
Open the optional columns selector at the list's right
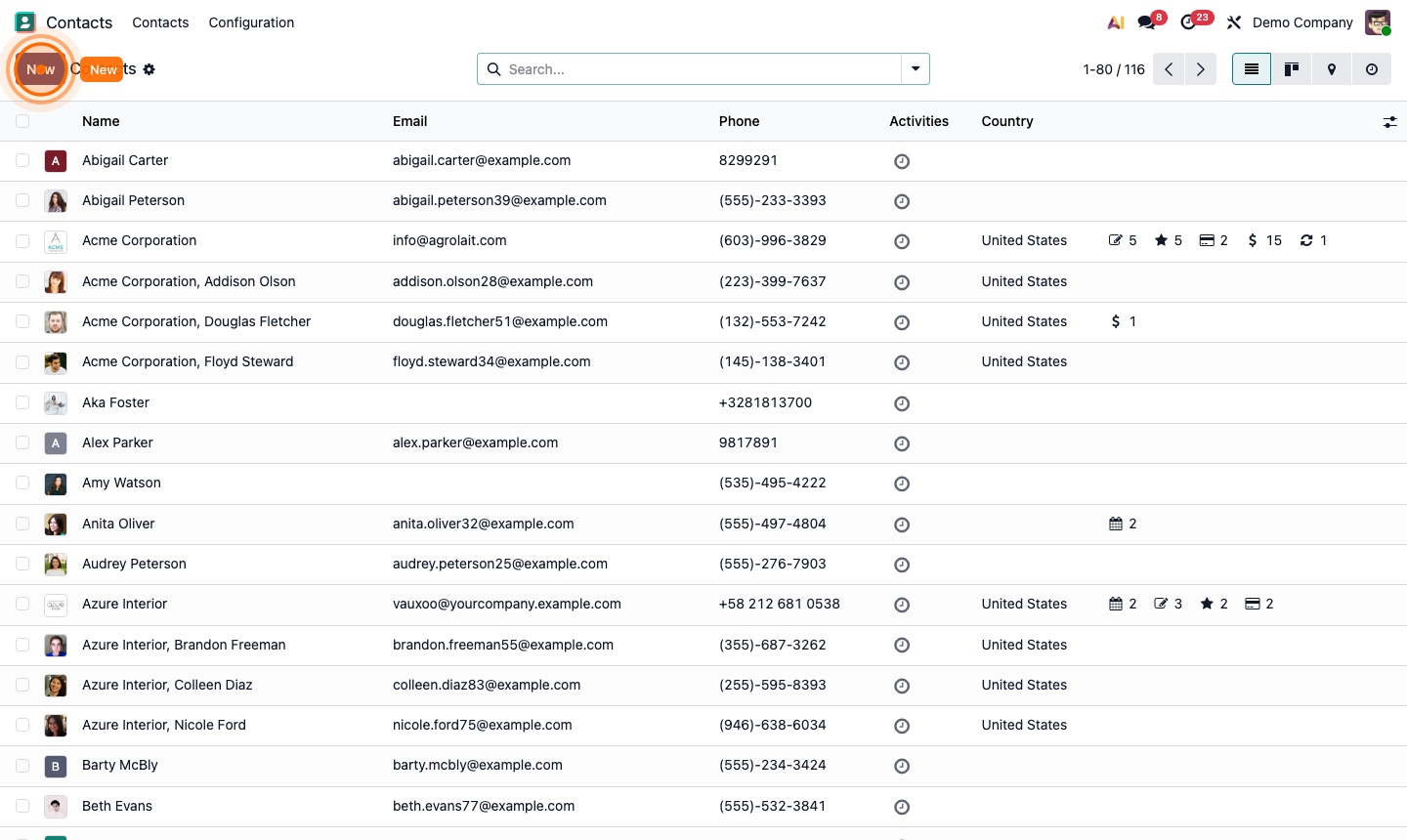pos(1390,121)
